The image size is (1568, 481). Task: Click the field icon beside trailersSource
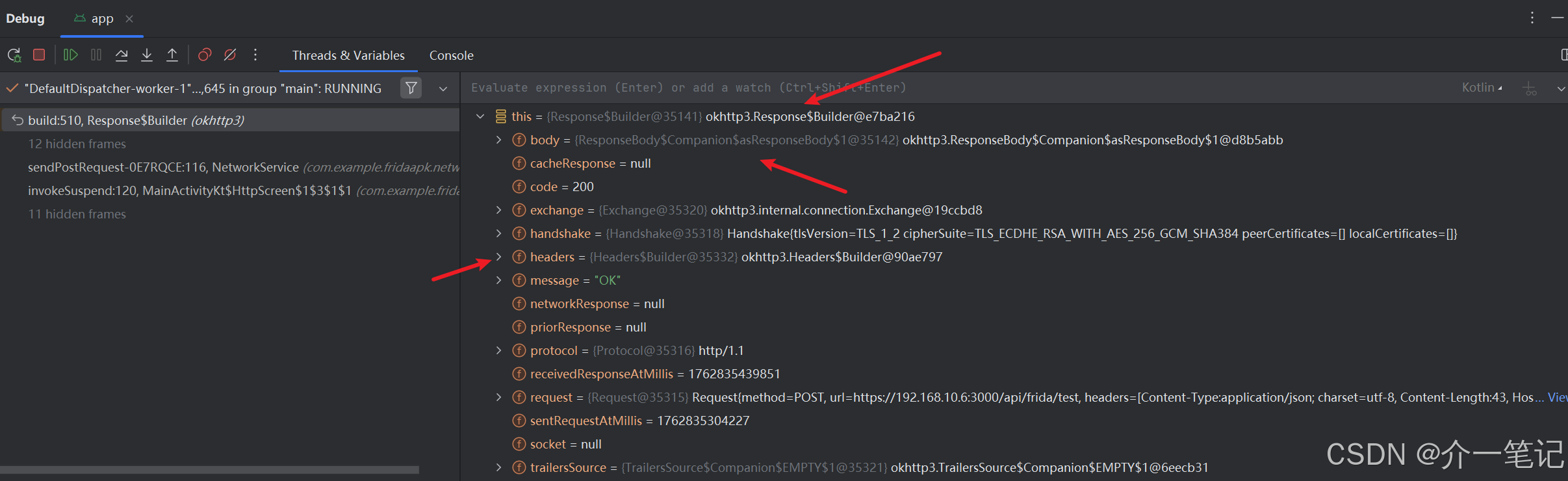pos(519,467)
